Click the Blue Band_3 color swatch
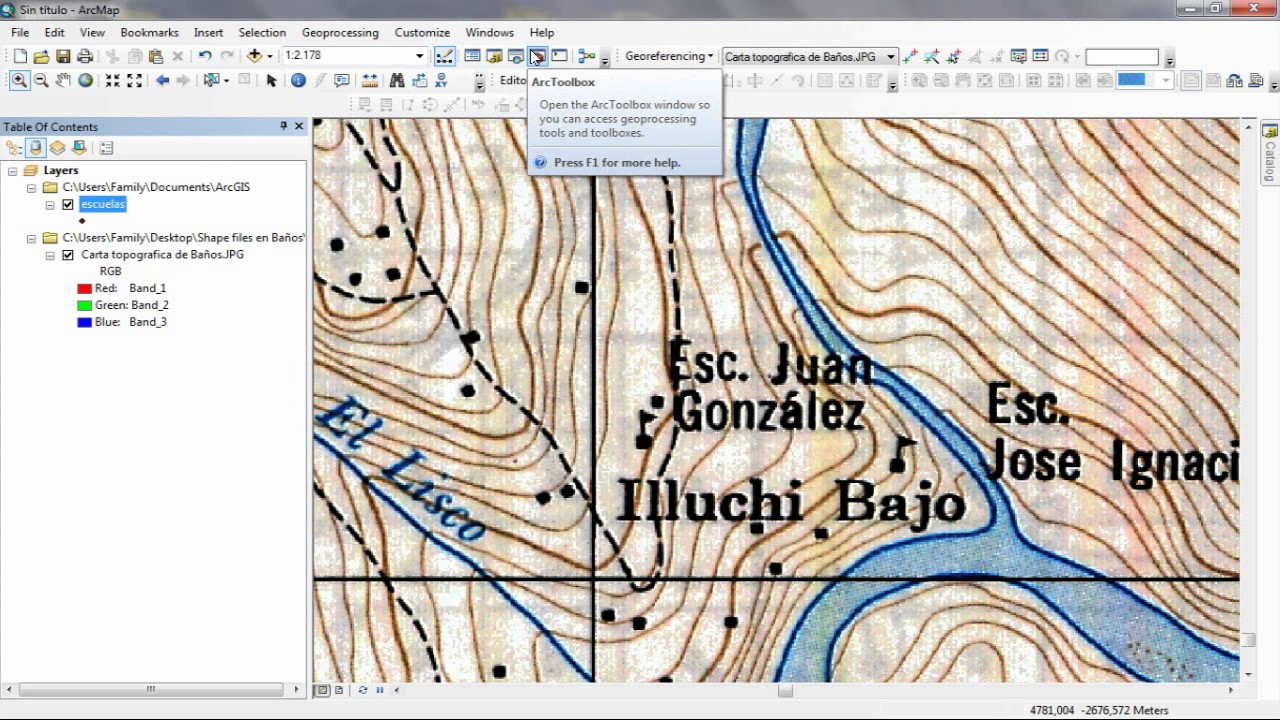This screenshot has height=720, width=1280. click(84, 322)
